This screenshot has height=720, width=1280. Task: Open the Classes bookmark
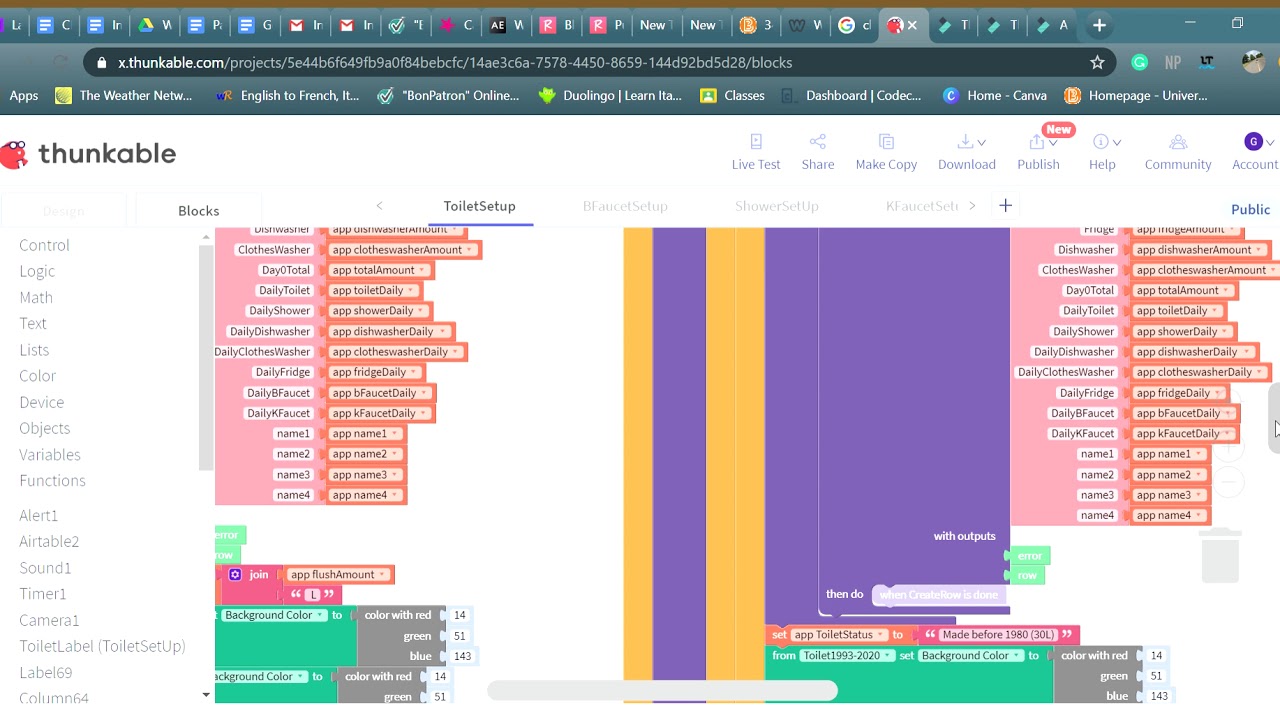pos(733,96)
